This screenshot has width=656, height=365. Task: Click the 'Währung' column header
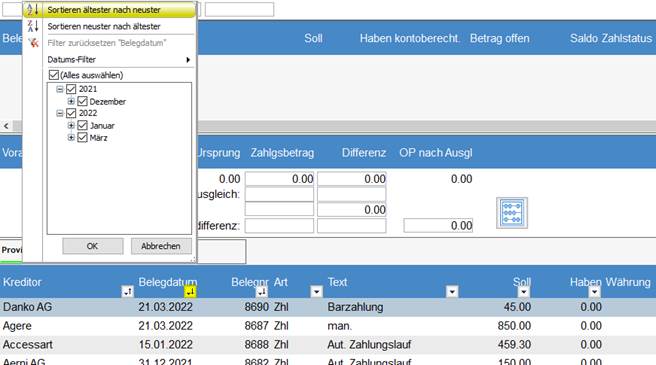(x=628, y=282)
